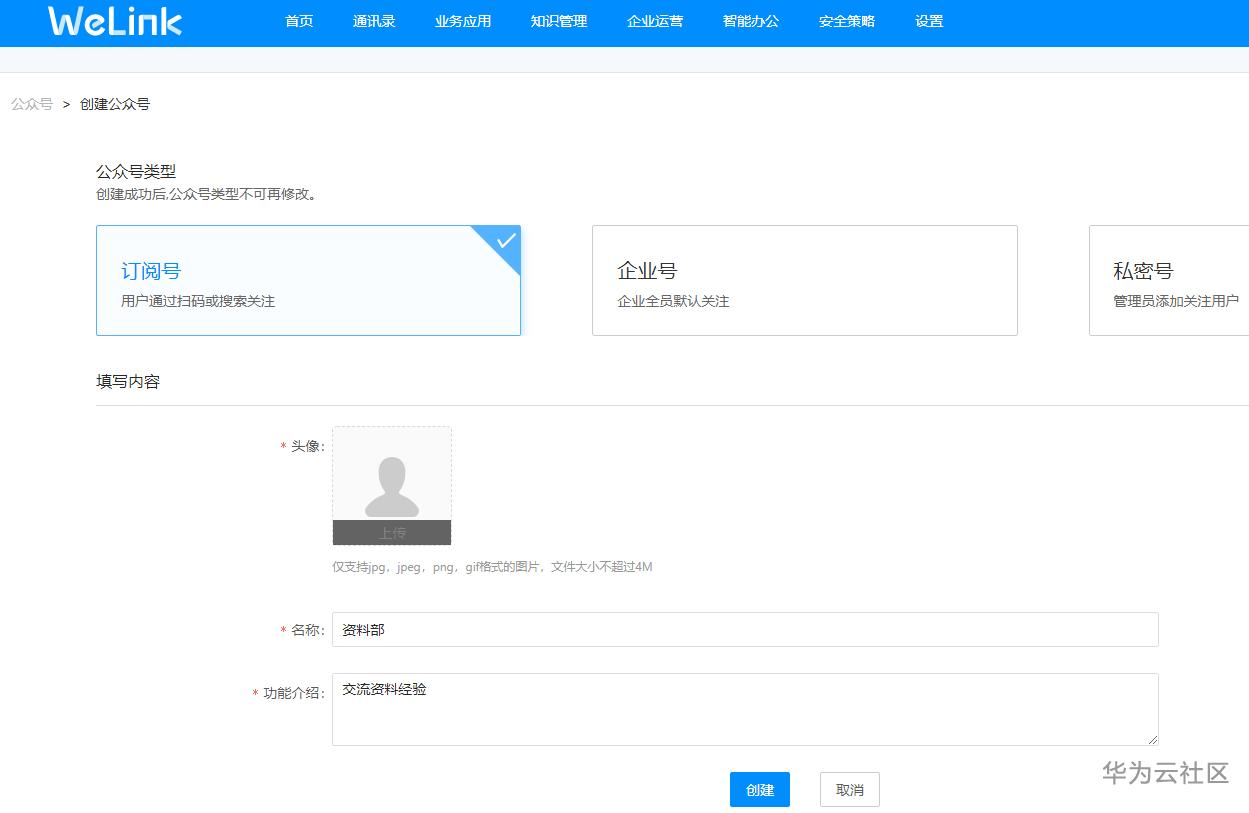
Task: Click the text 创建公众号 in breadcrumb
Action: coord(115,104)
